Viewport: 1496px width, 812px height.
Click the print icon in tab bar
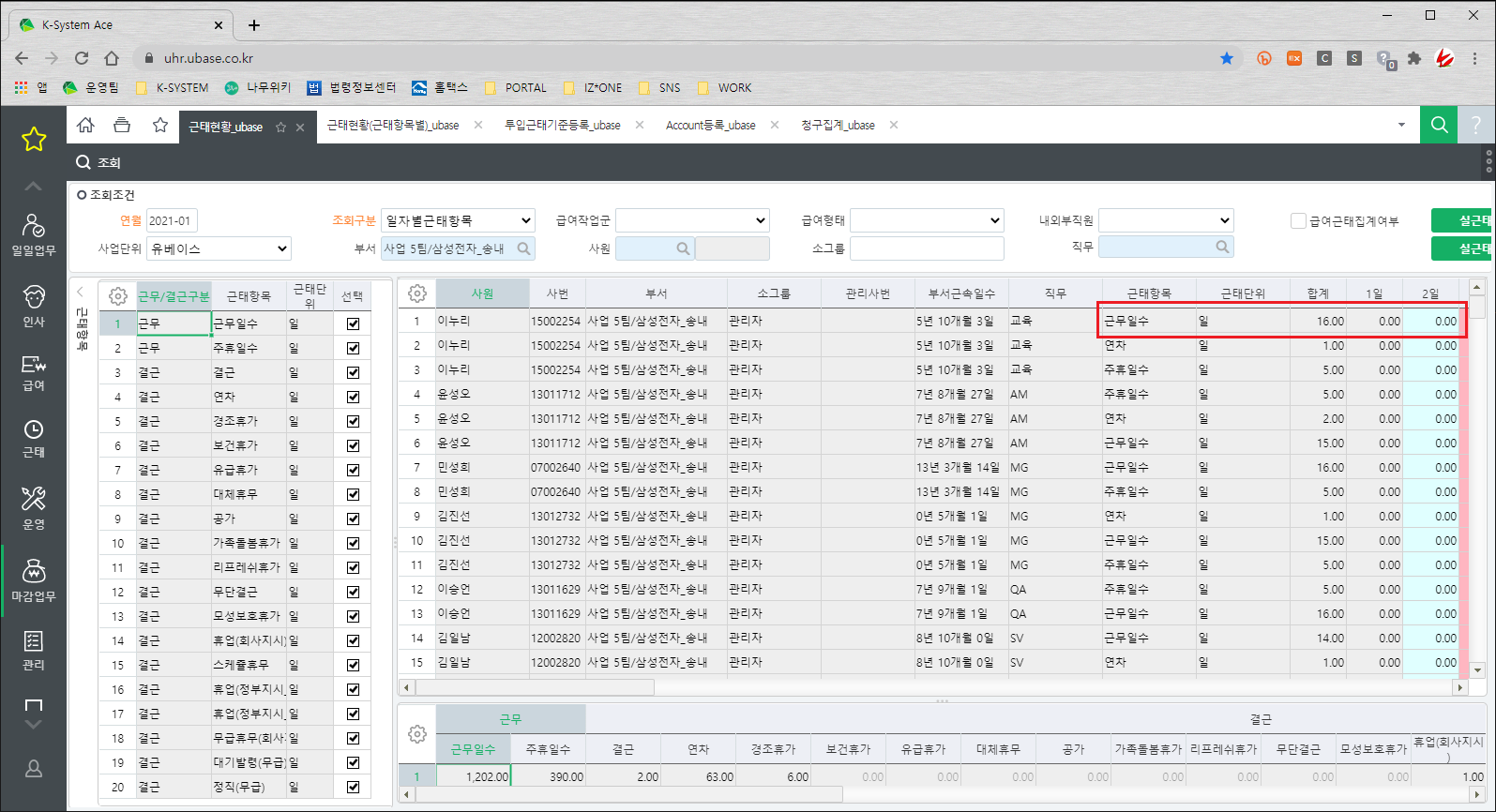point(122,125)
